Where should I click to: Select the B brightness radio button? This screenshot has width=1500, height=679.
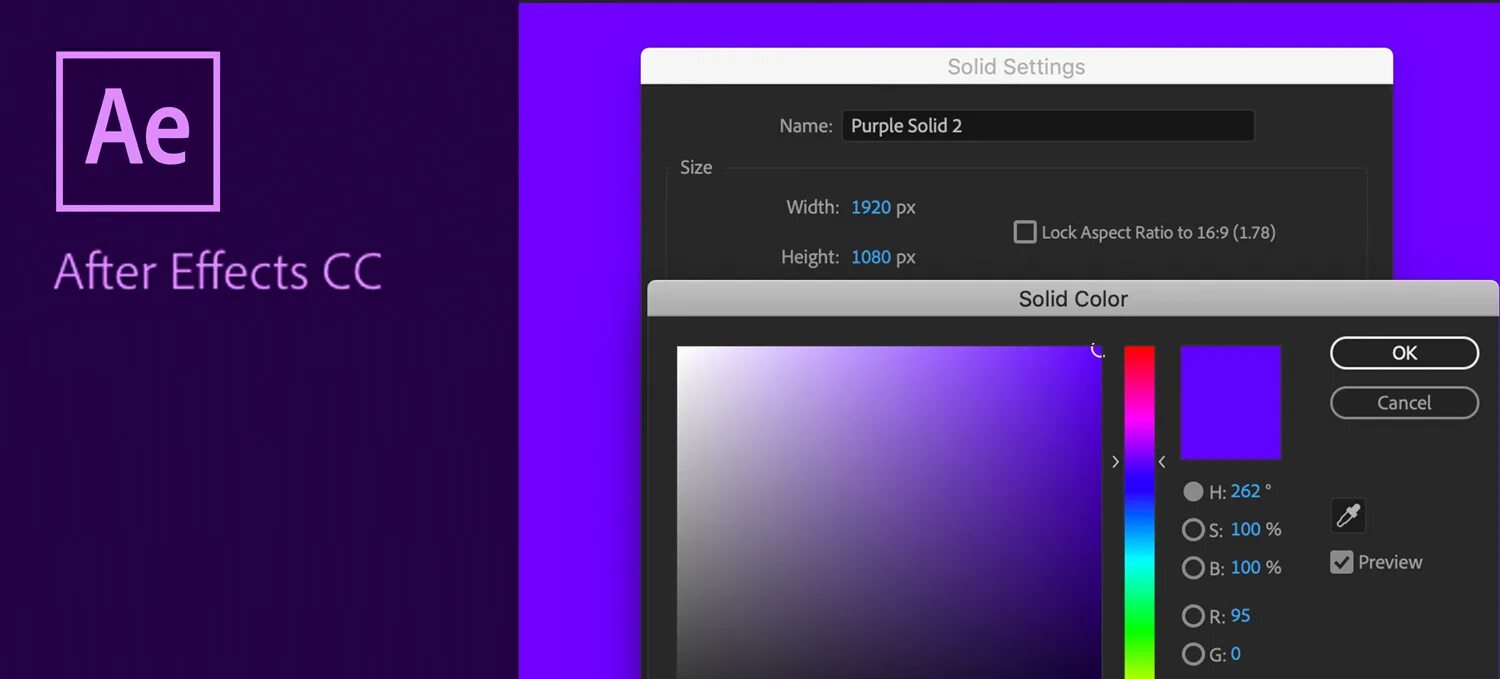coord(1193,568)
